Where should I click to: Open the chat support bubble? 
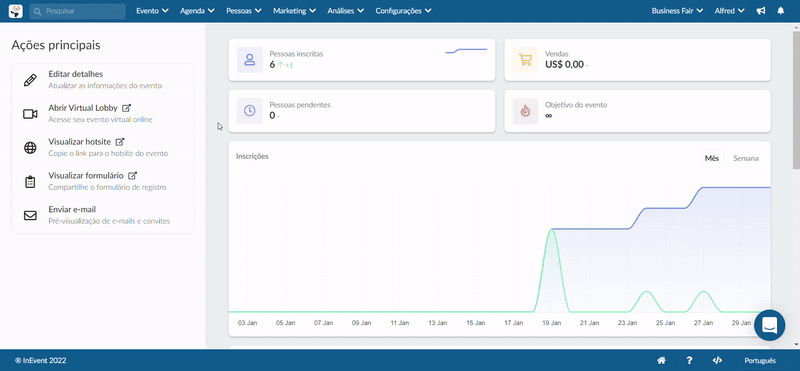pos(769,325)
